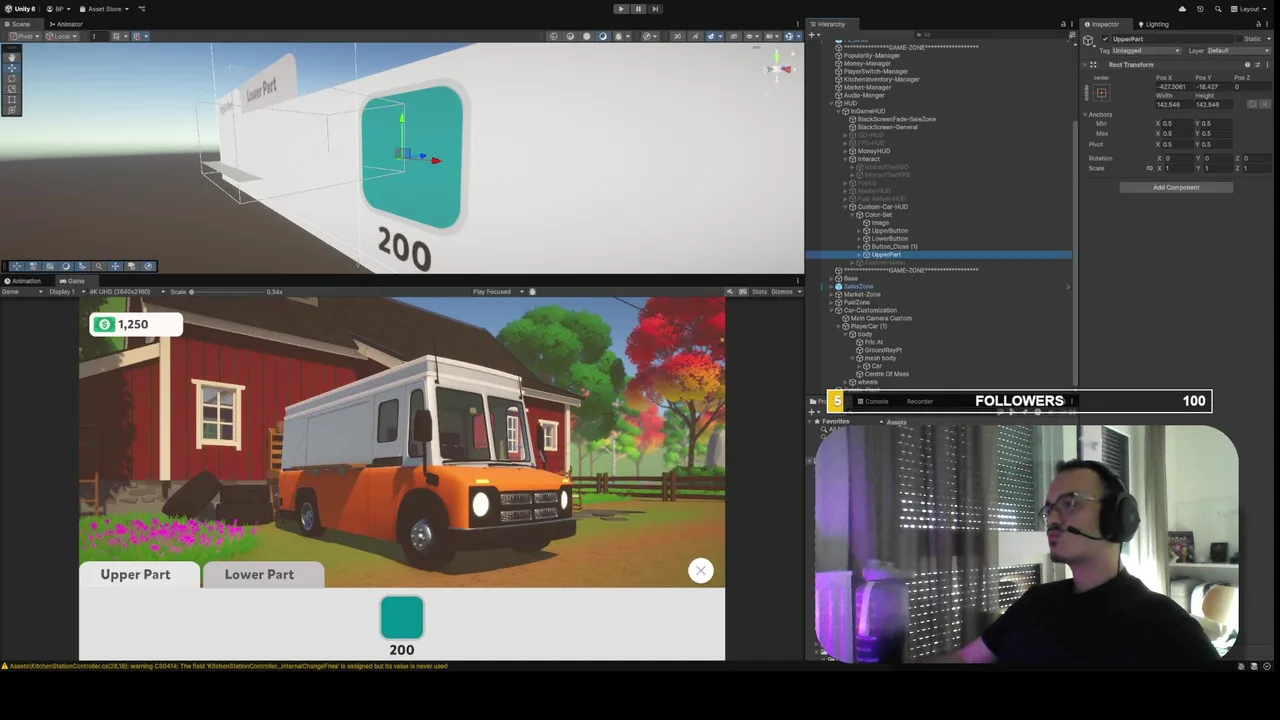
Task: Switch to the Animator tab
Action: click(x=68, y=24)
